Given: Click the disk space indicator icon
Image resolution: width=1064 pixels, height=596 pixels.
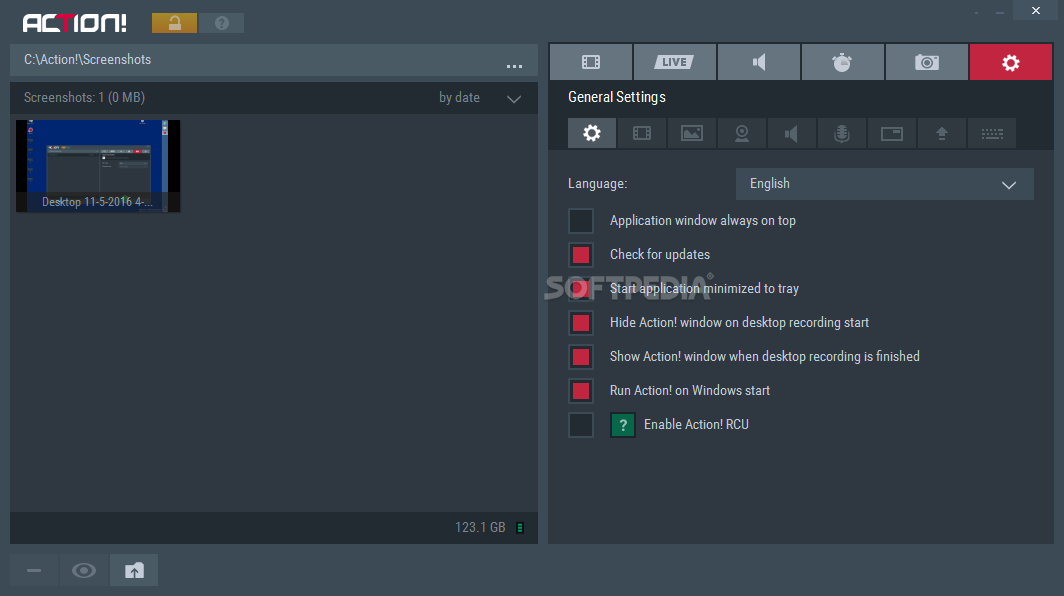Looking at the screenshot, I should click(520, 527).
